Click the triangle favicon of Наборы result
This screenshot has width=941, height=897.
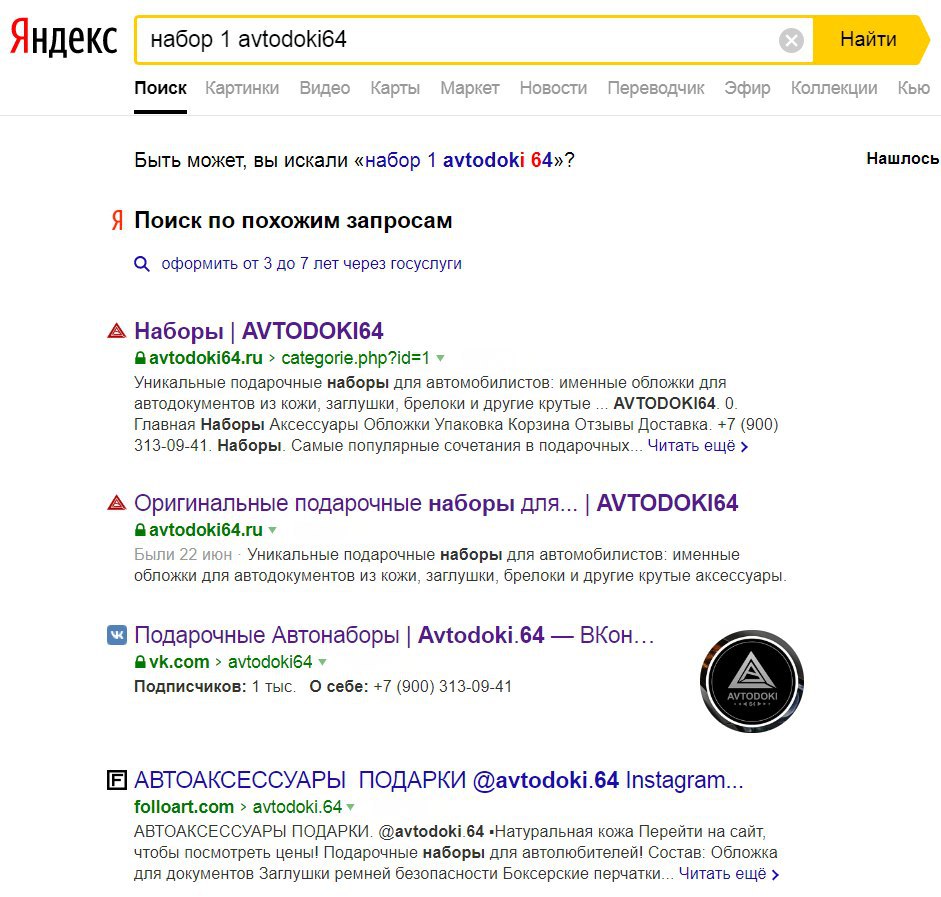116,331
